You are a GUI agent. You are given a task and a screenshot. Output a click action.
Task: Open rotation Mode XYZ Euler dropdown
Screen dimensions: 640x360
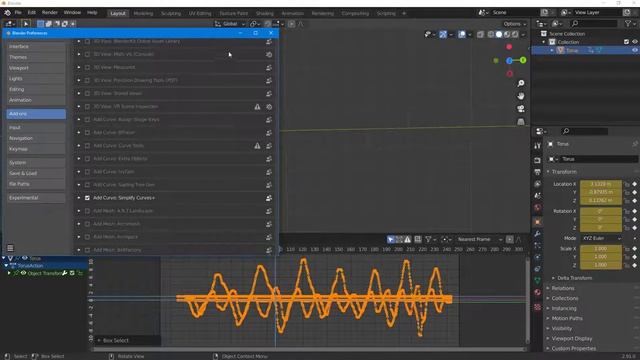pyautogui.click(x=601, y=238)
